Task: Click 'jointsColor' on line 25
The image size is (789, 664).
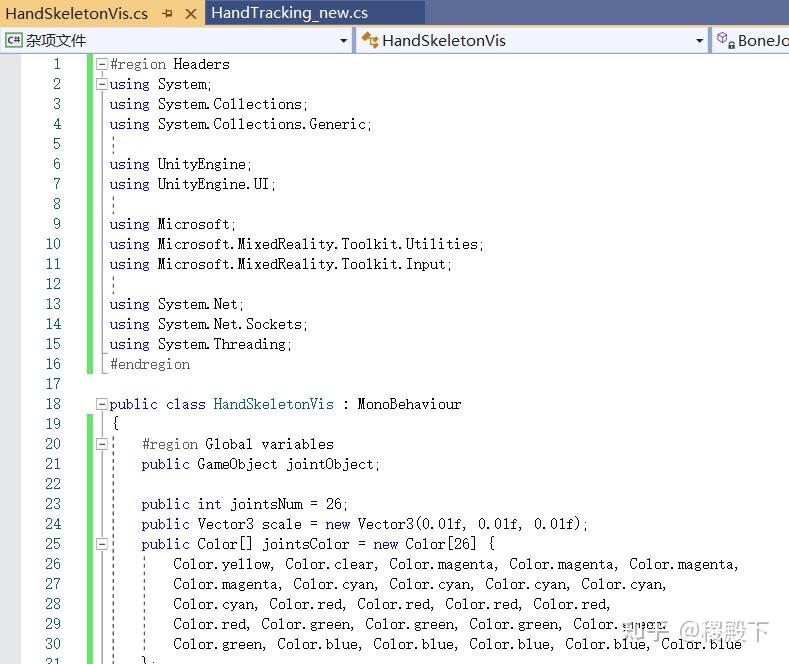Action: click(x=305, y=544)
